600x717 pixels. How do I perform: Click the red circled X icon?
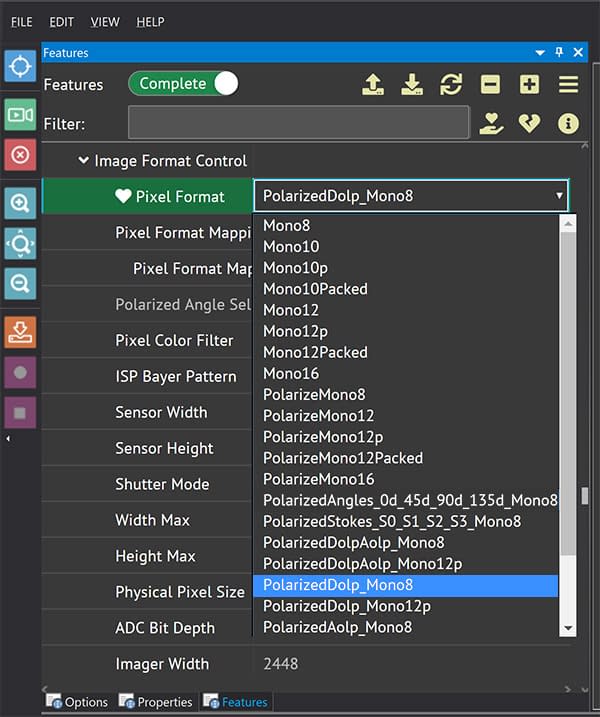pyautogui.click(x=20, y=155)
